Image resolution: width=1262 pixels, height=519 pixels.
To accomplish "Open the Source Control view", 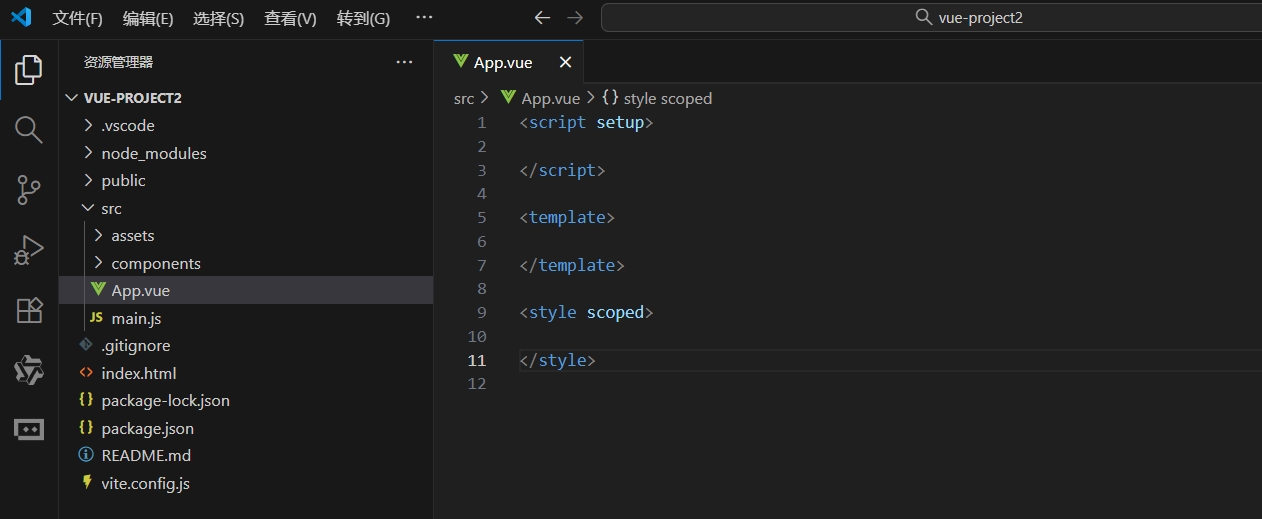I will coord(28,189).
